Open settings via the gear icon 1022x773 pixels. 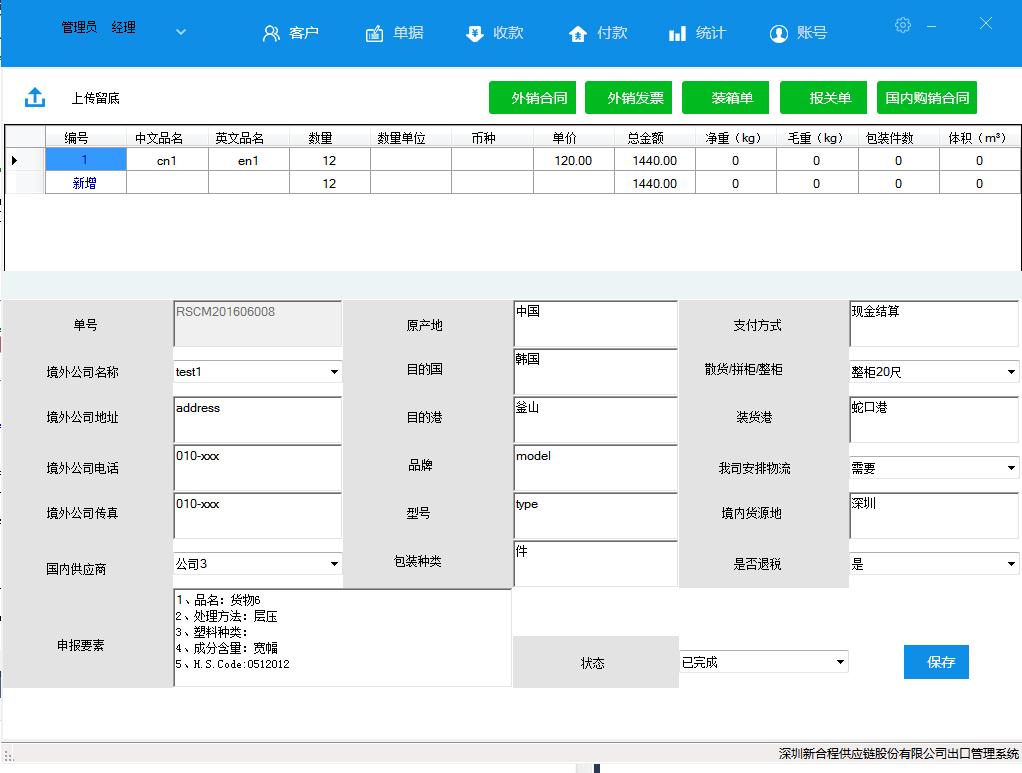coord(903,25)
